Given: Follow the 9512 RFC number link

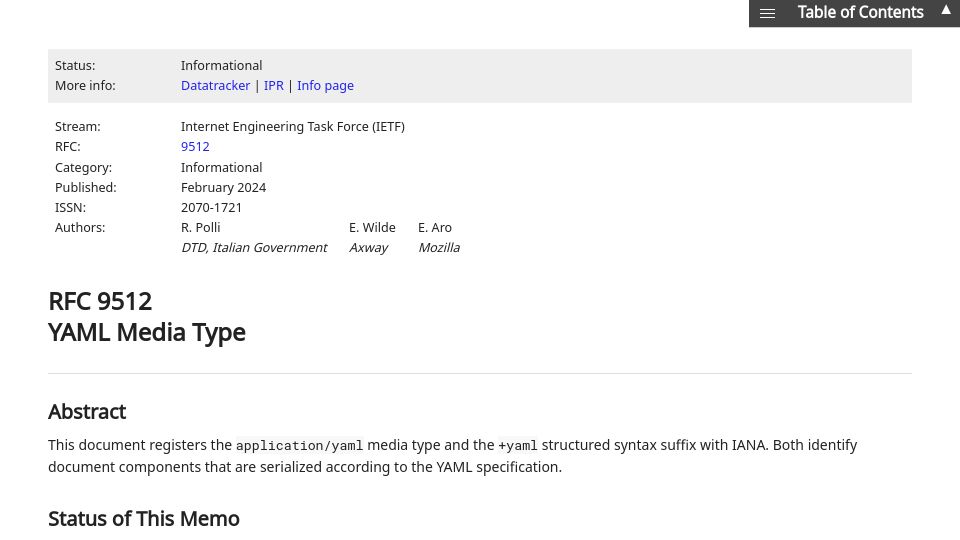Looking at the screenshot, I should [195, 147].
